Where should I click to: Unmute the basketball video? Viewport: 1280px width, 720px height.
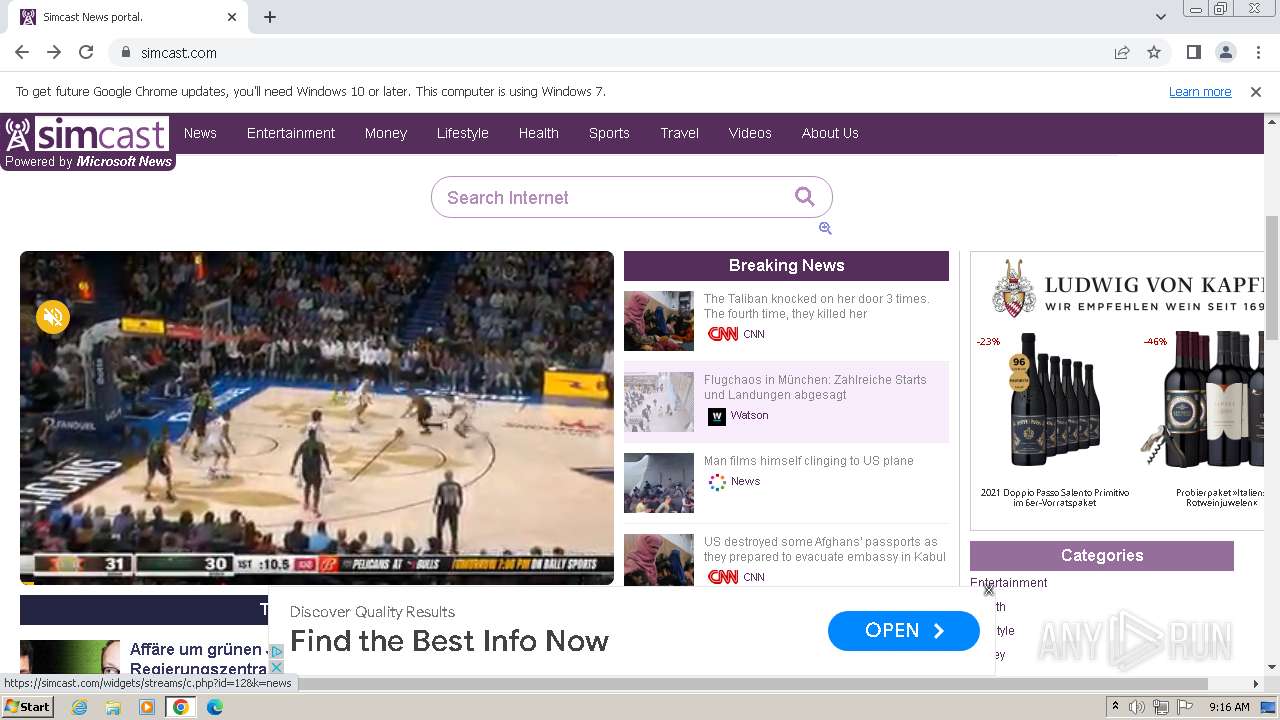coord(53,317)
